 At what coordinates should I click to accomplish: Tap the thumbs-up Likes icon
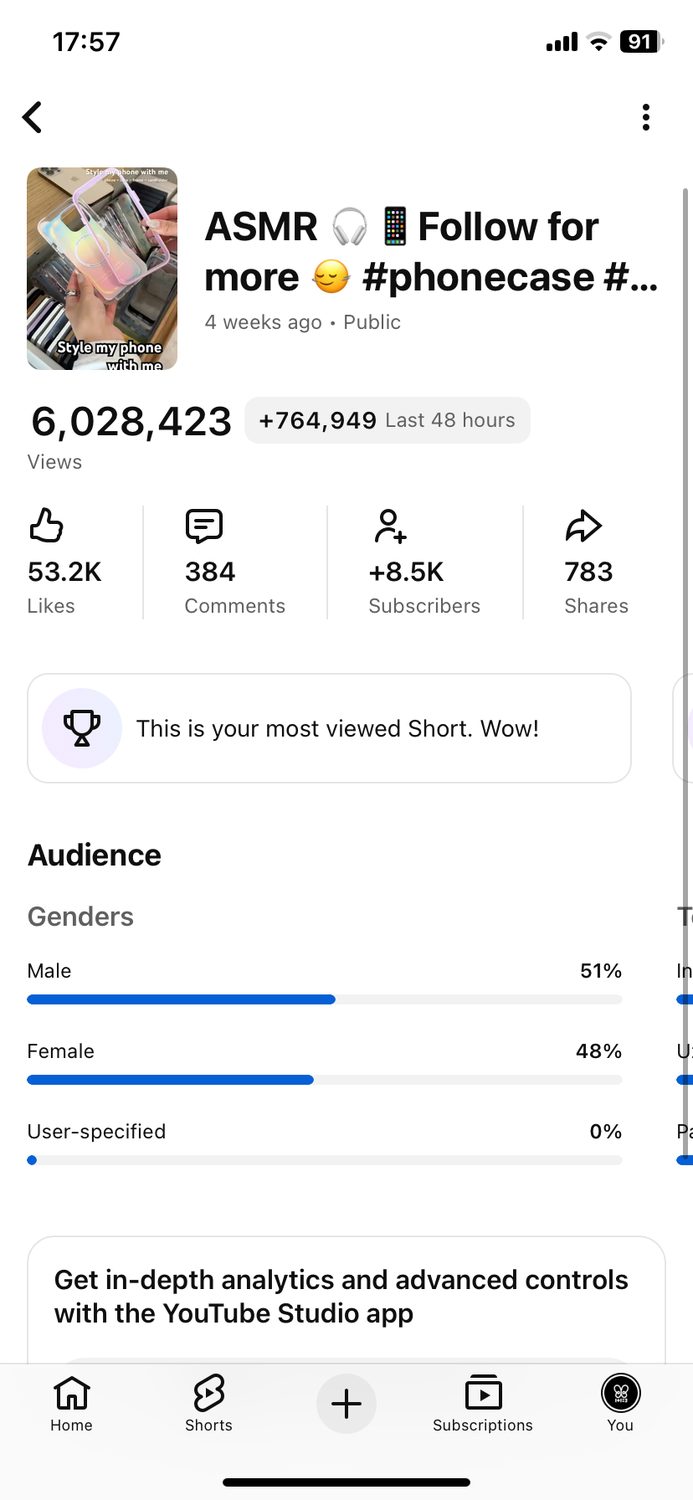click(x=46, y=526)
